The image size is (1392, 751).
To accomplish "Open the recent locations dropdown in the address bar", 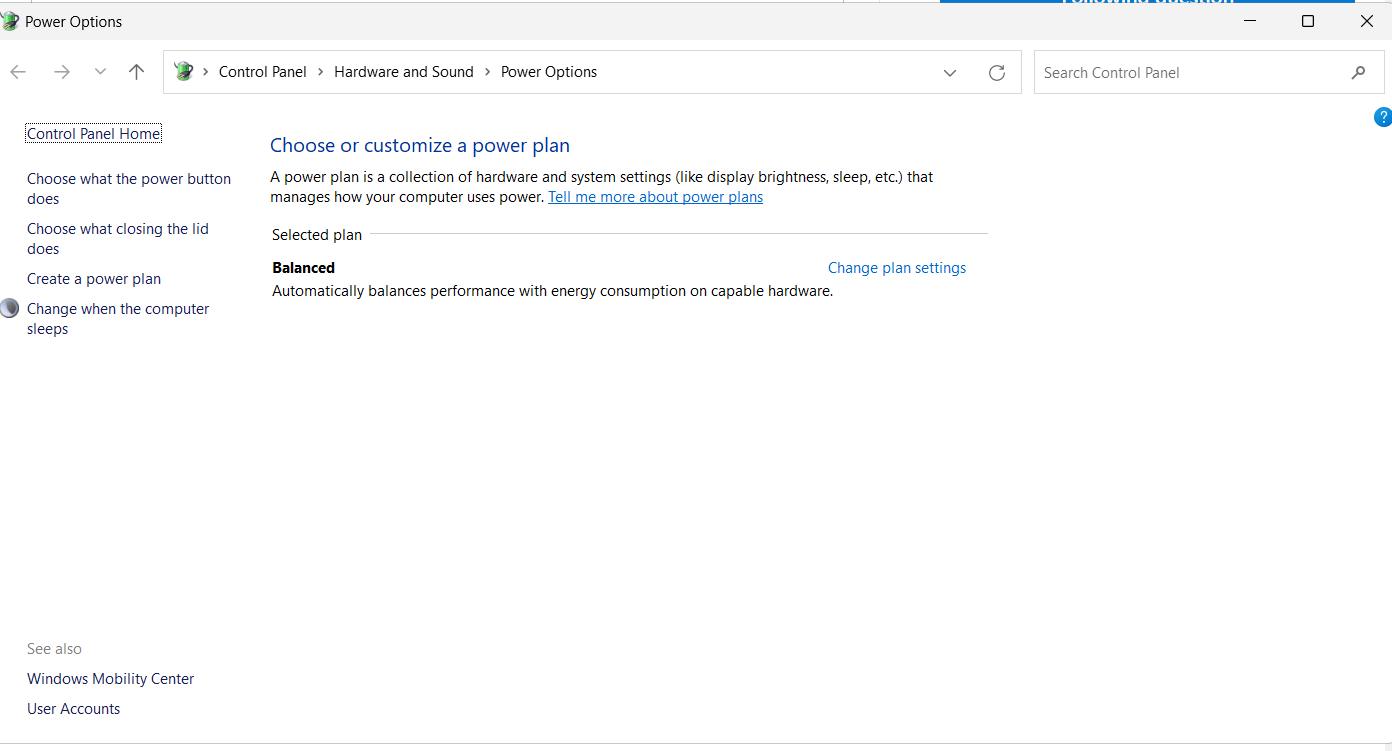I will click(949, 72).
